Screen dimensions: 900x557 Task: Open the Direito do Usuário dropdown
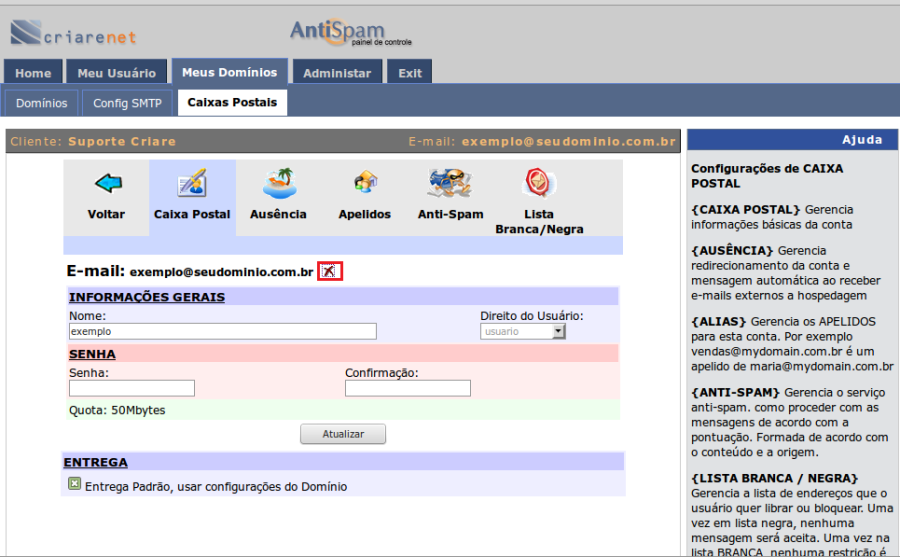pos(523,331)
